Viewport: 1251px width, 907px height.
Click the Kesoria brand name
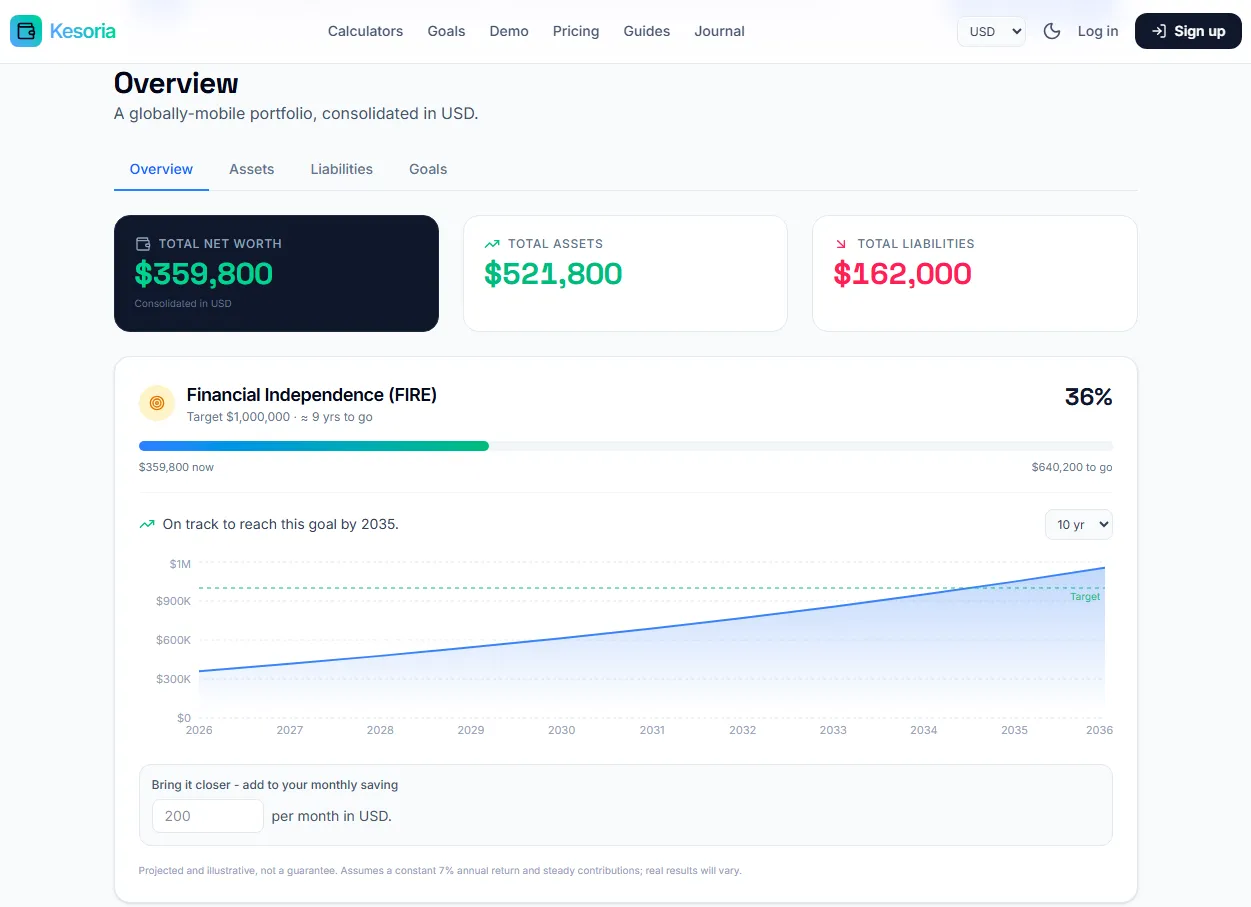[83, 31]
